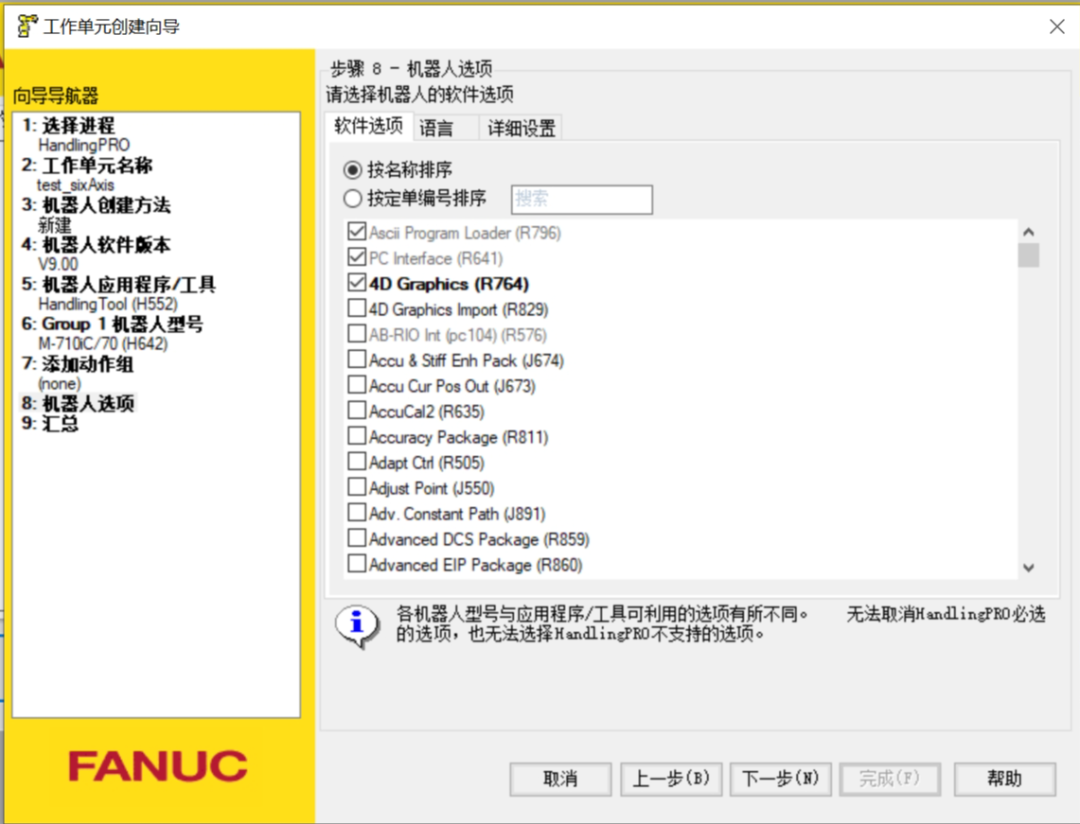Click the 上一步(B) button

click(671, 779)
